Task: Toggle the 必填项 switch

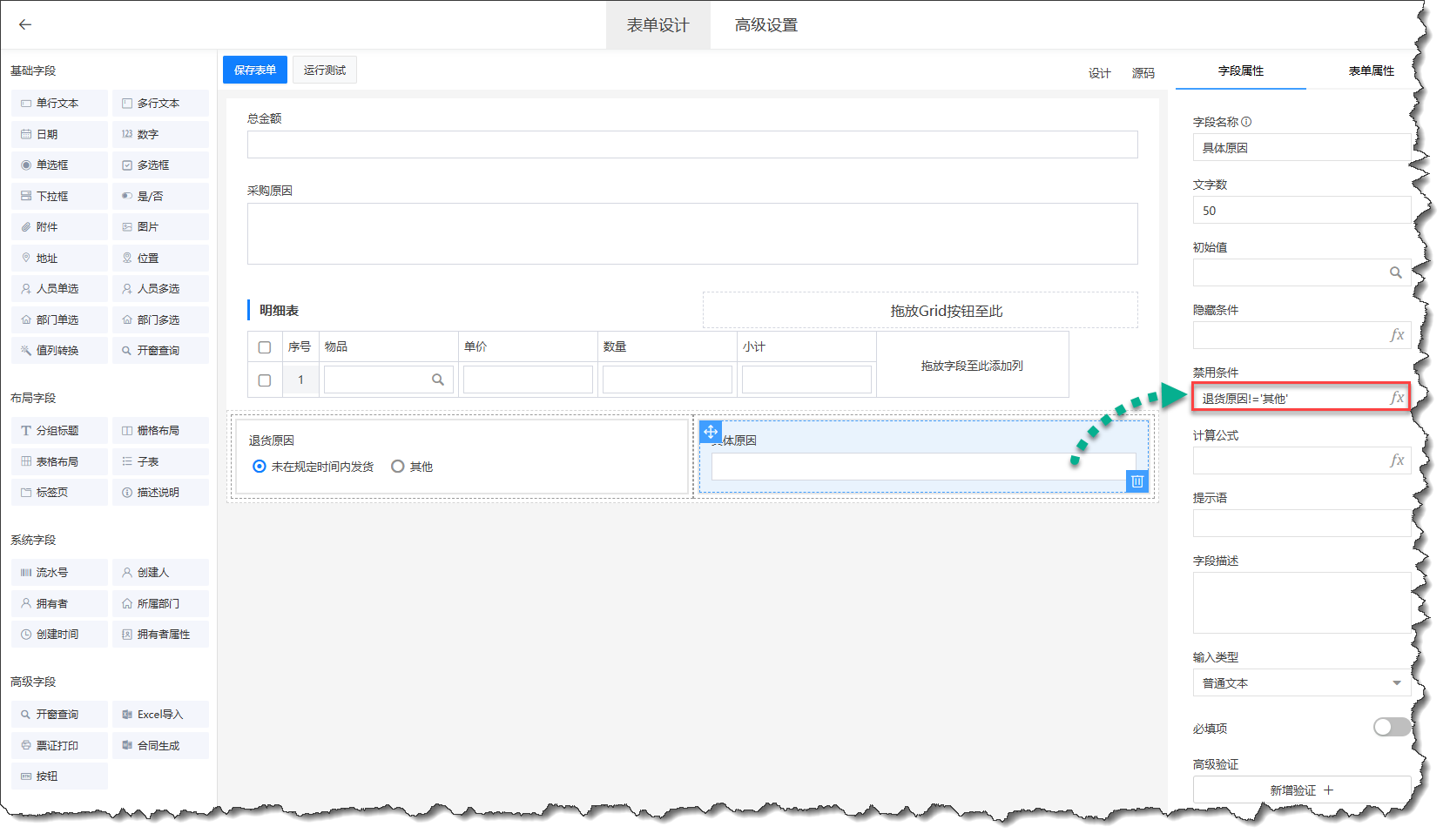Action: click(1391, 728)
